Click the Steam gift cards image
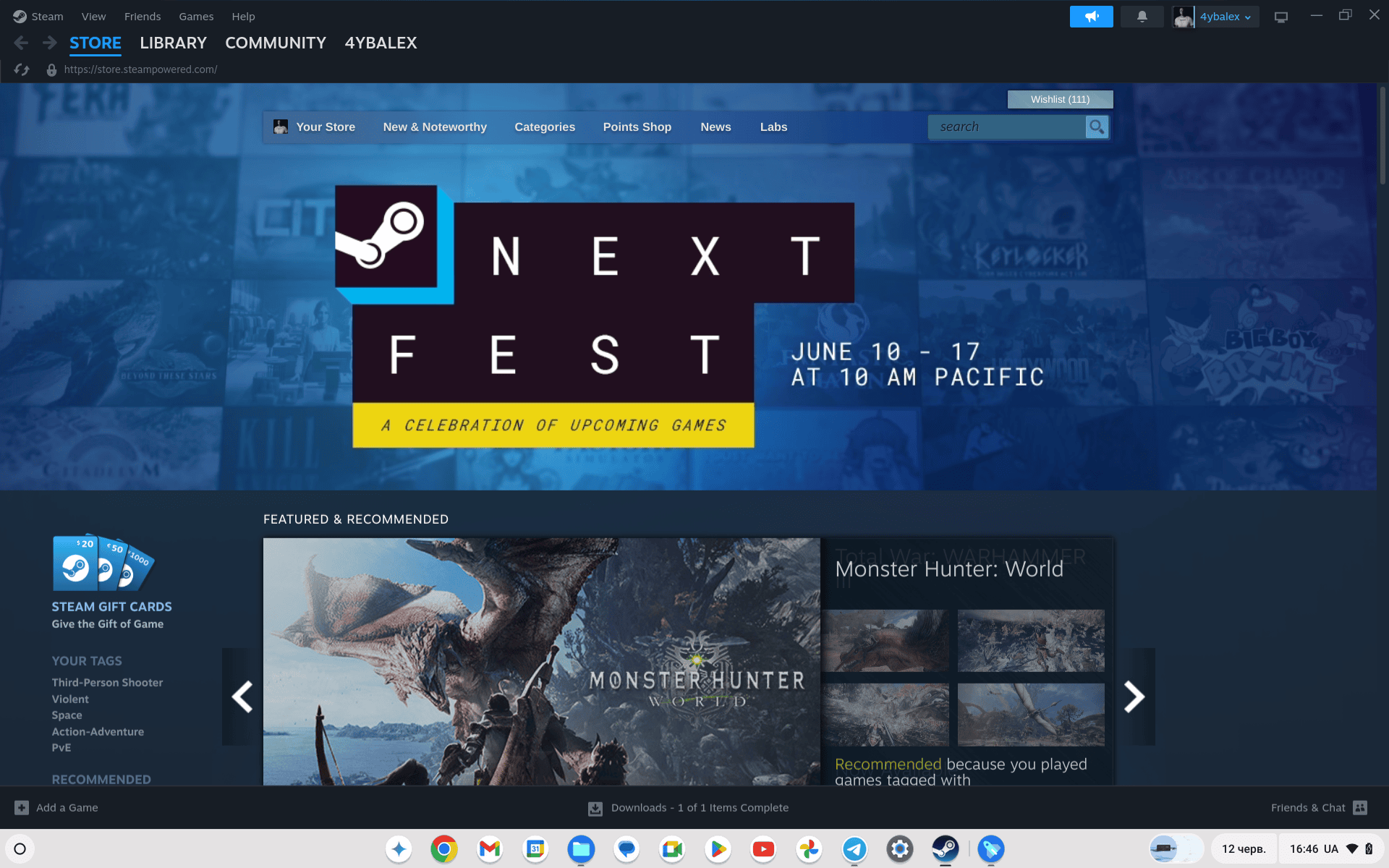Viewport: 1389px width, 868px height. pyautogui.click(x=103, y=563)
